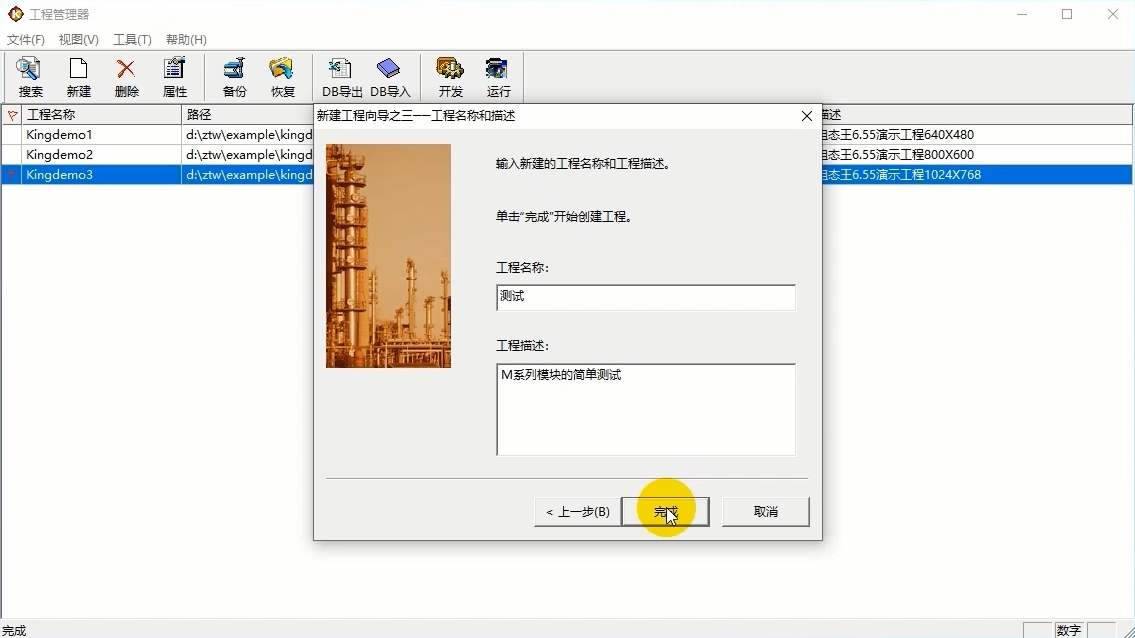Click the Kingdemo2 path cell
Viewport: 1135px width, 638px height.
[x=248, y=154]
